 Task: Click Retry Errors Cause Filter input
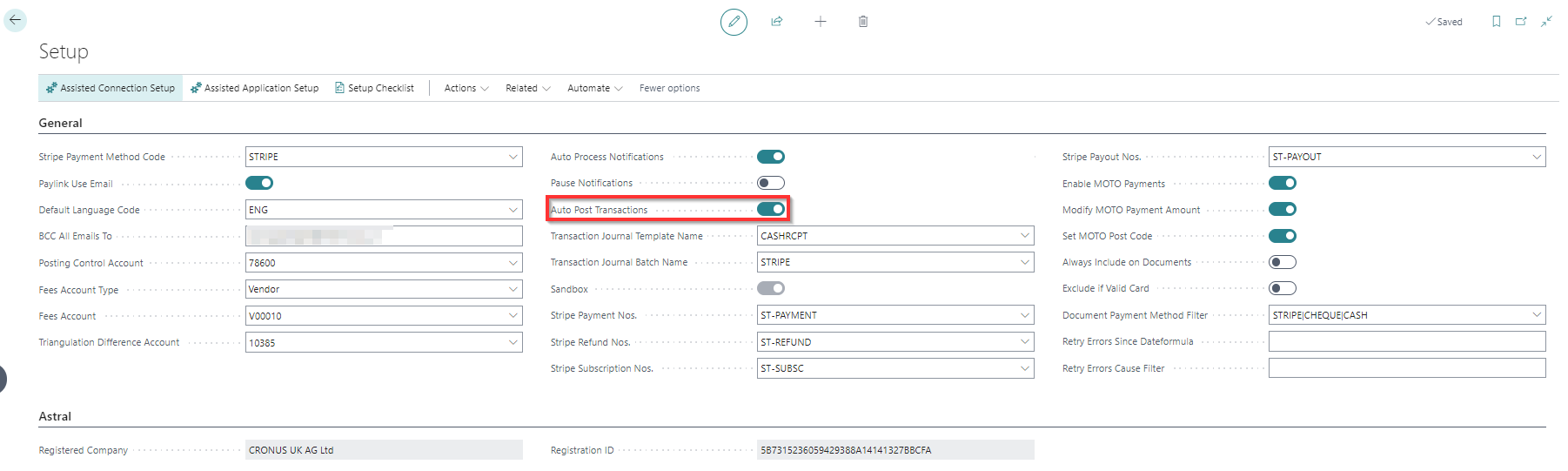click(x=1406, y=368)
